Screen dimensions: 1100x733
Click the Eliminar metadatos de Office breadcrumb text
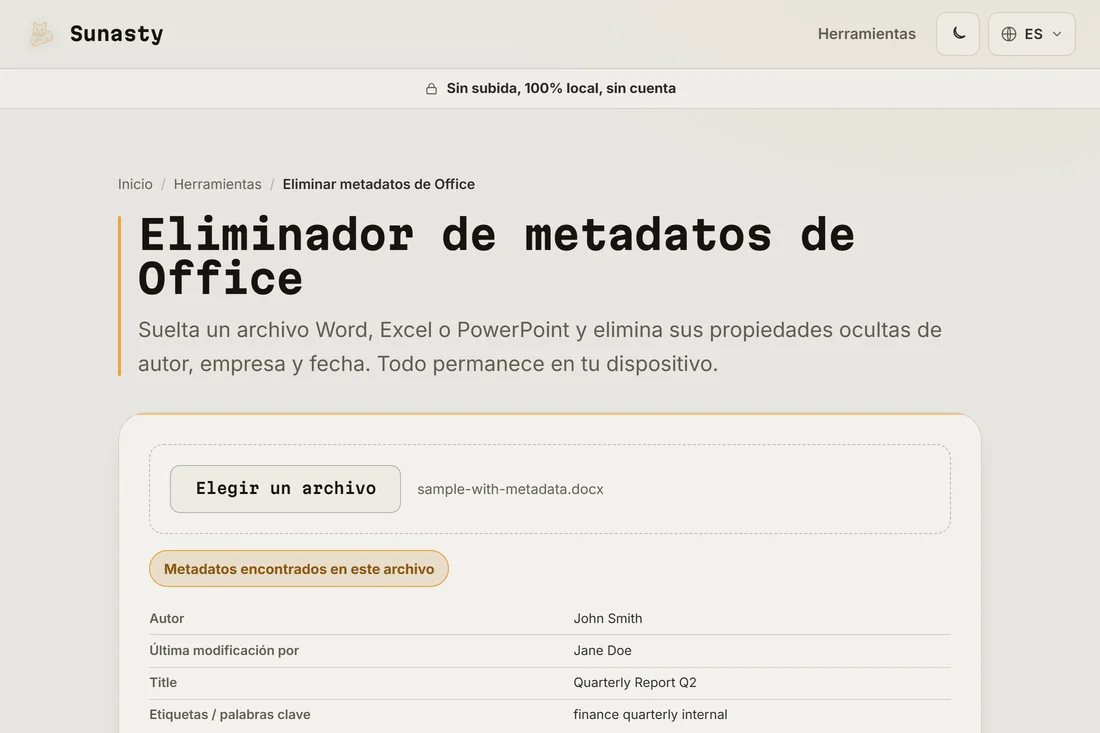[x=379, y=184]
